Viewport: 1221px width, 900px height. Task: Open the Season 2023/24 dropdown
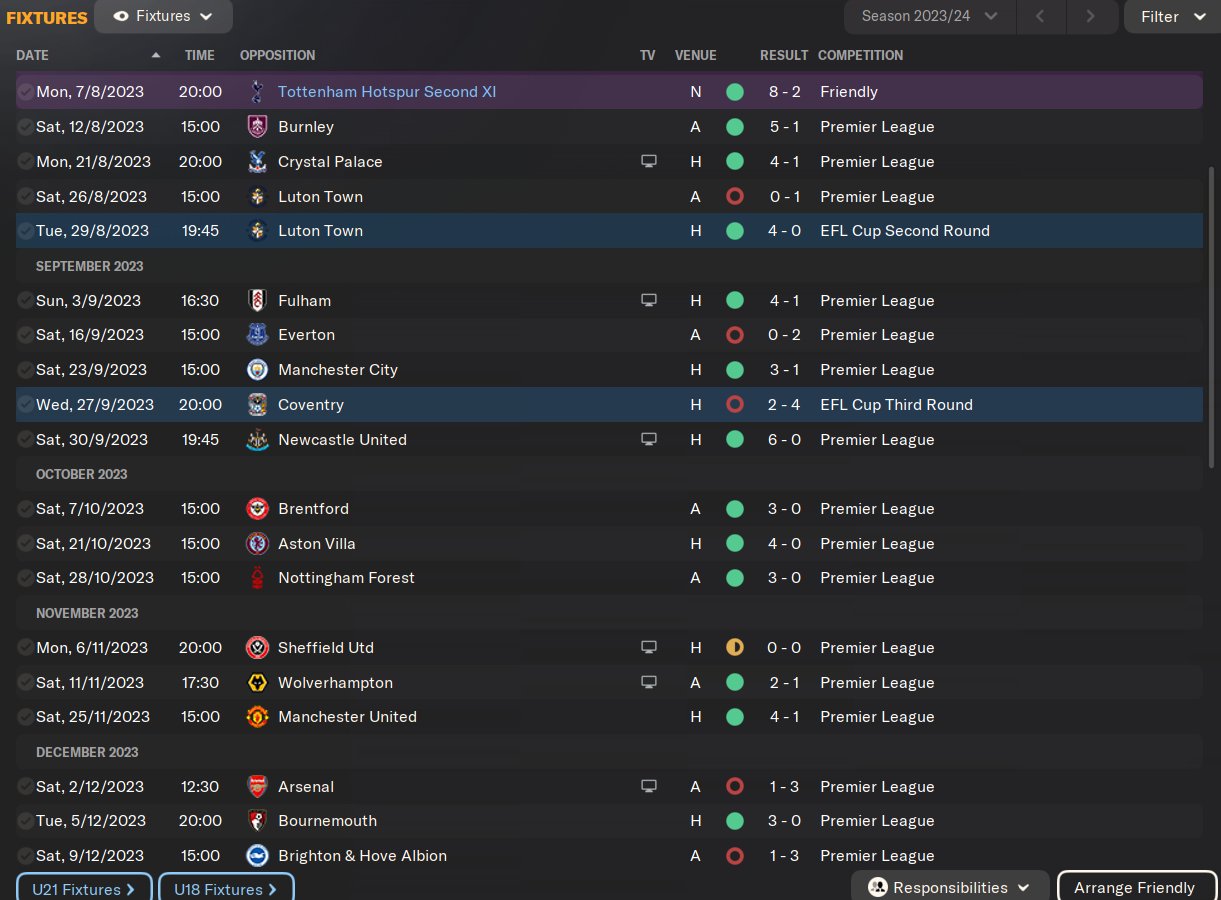click(930, 16)
